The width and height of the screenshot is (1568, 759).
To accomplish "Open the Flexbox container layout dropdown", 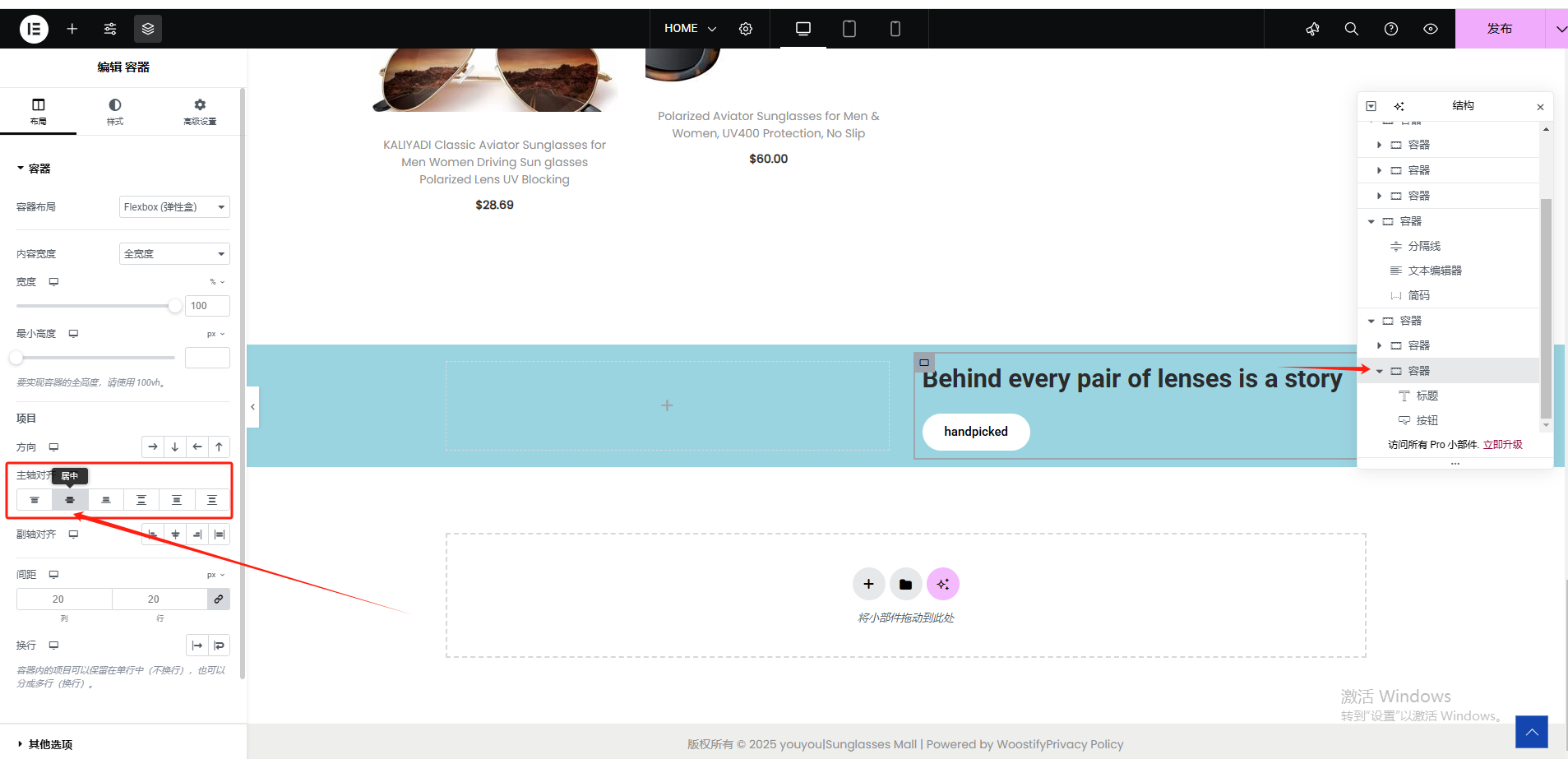I will (x=174, y=207).
